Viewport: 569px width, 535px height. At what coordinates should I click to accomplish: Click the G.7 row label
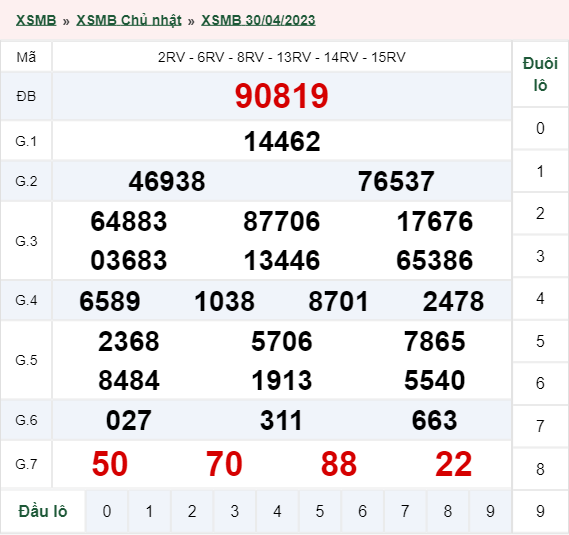tap(26, 464)
